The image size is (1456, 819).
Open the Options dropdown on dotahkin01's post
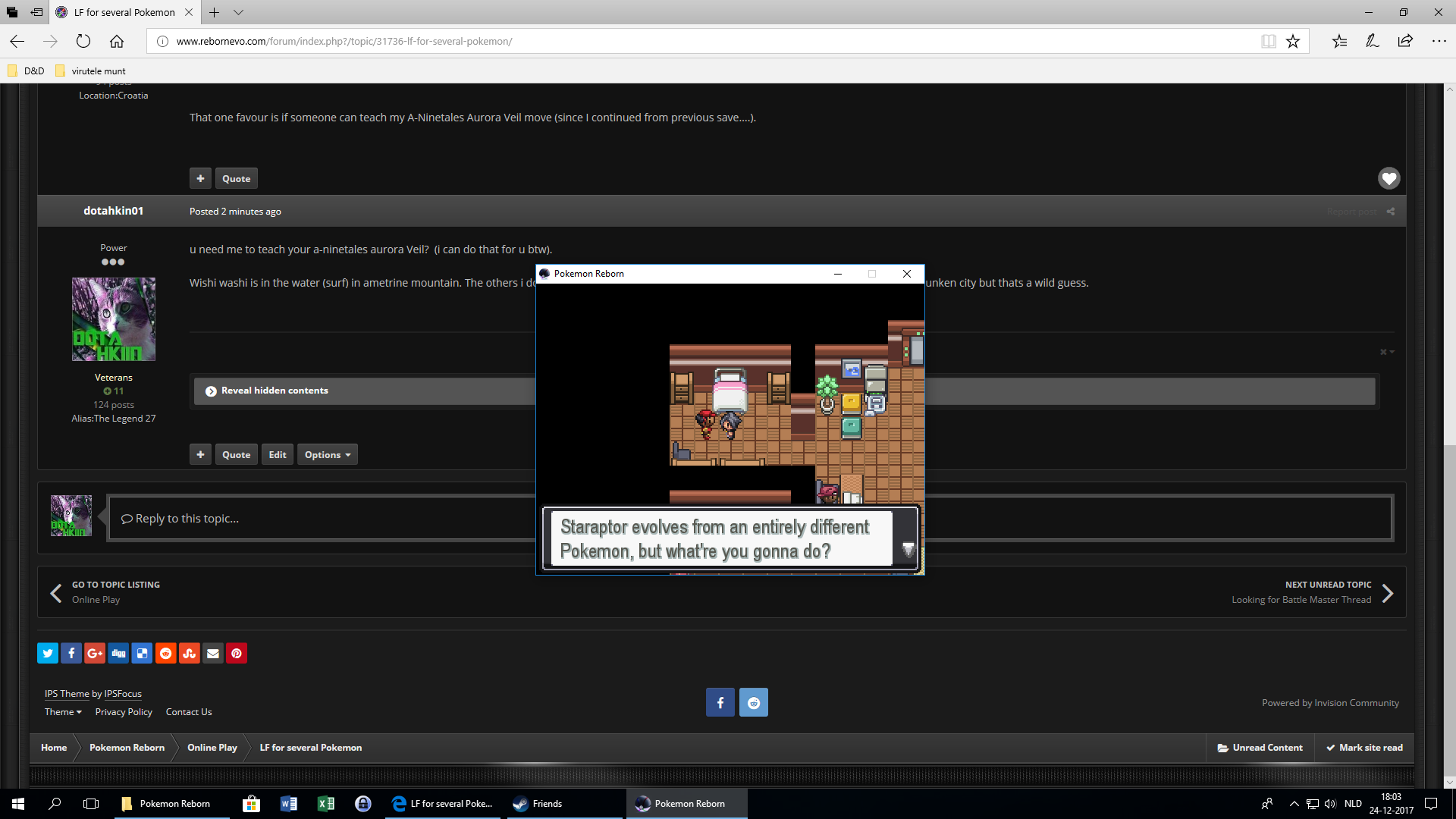(x=328, y=454)
